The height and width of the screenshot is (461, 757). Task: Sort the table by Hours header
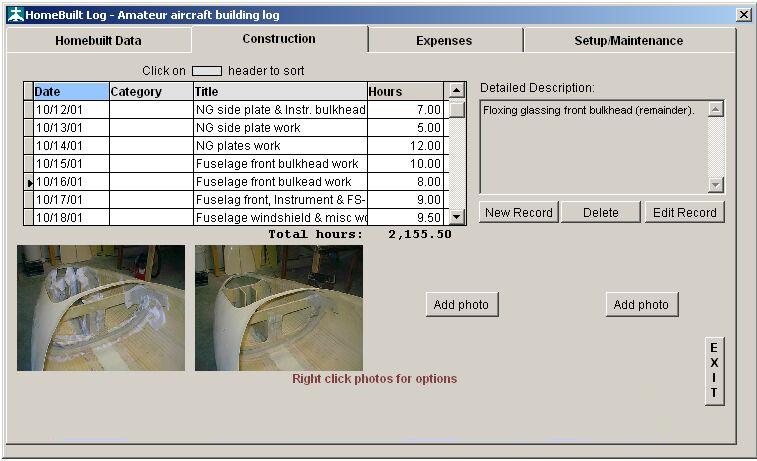[404, 91]
